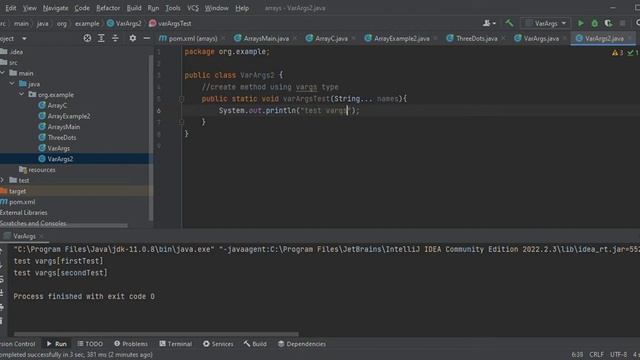Click CRLF line separator in status bar
This screenshot has height=360, width=640.
coord(596,355)
